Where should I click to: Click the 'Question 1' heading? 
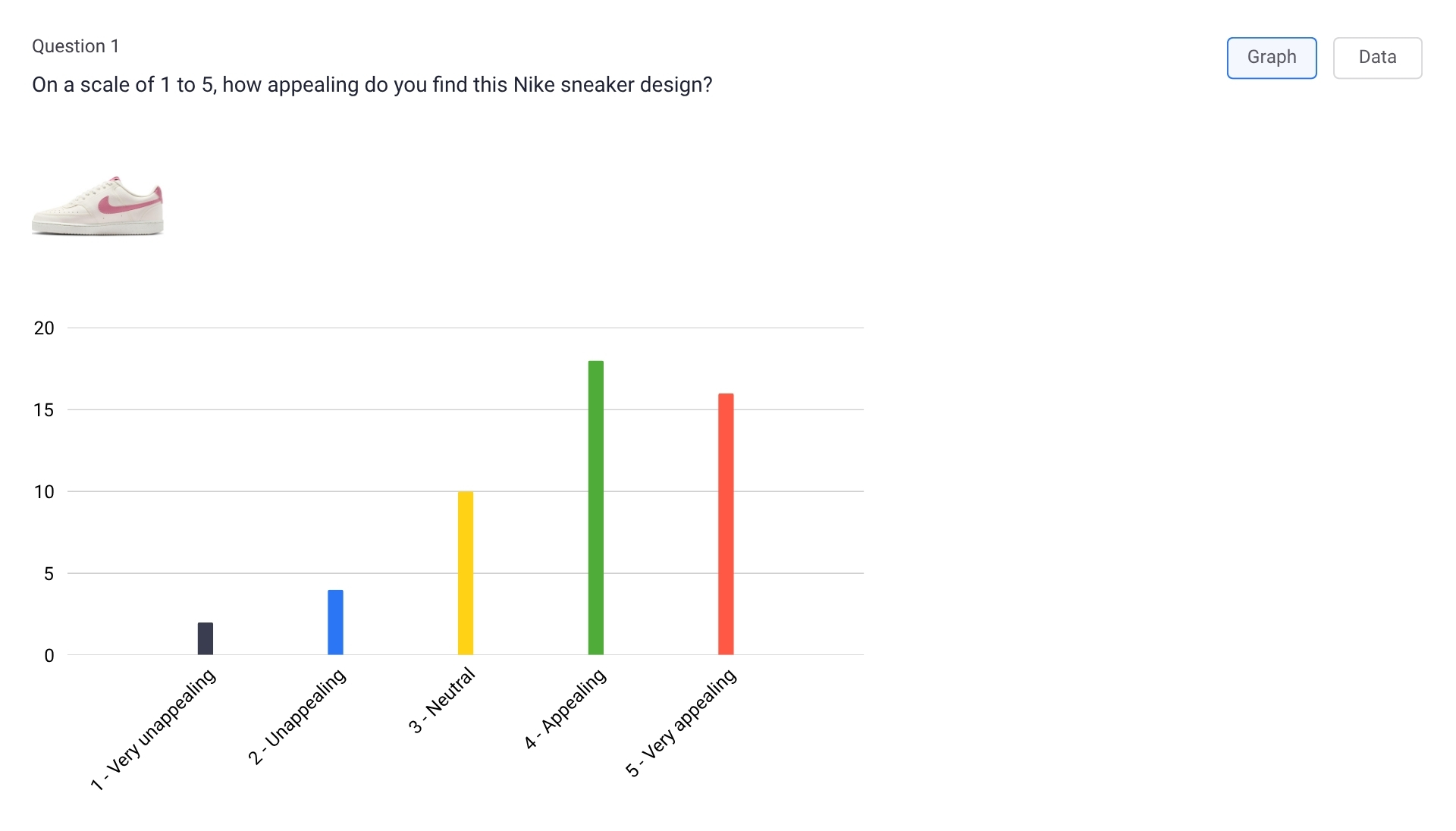76,45
